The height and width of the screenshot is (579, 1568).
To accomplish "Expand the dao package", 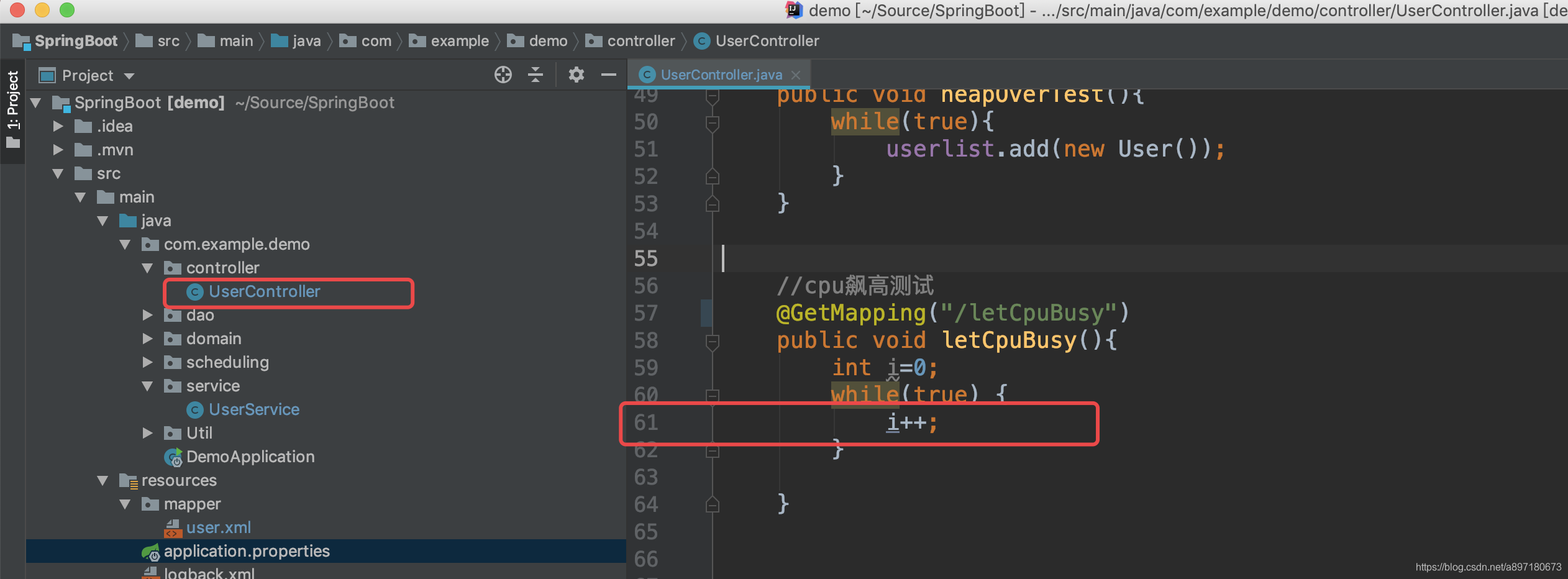I will click(148, 315).
